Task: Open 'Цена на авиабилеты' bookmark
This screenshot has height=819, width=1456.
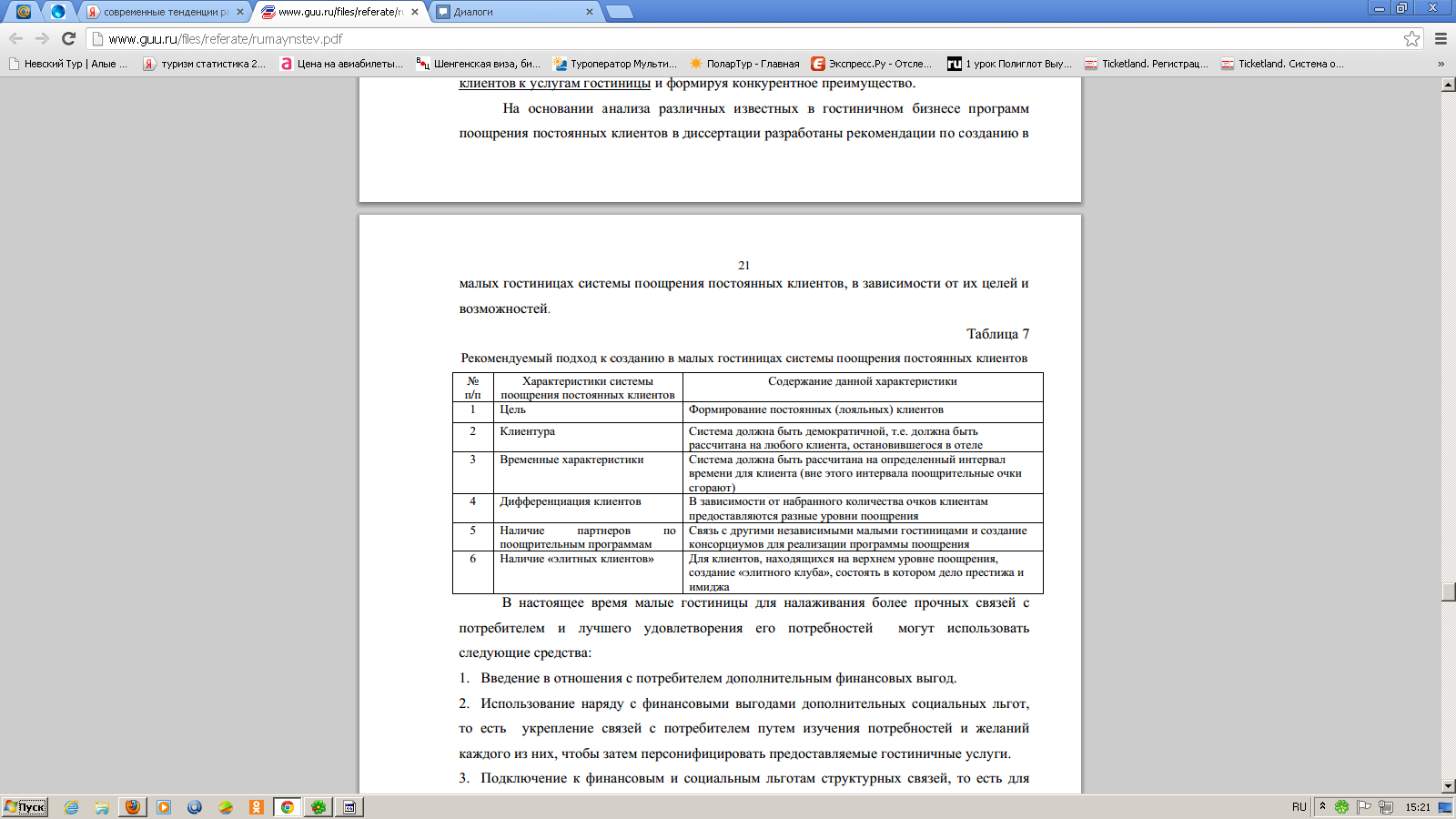Action: click(x=342, y=64)
